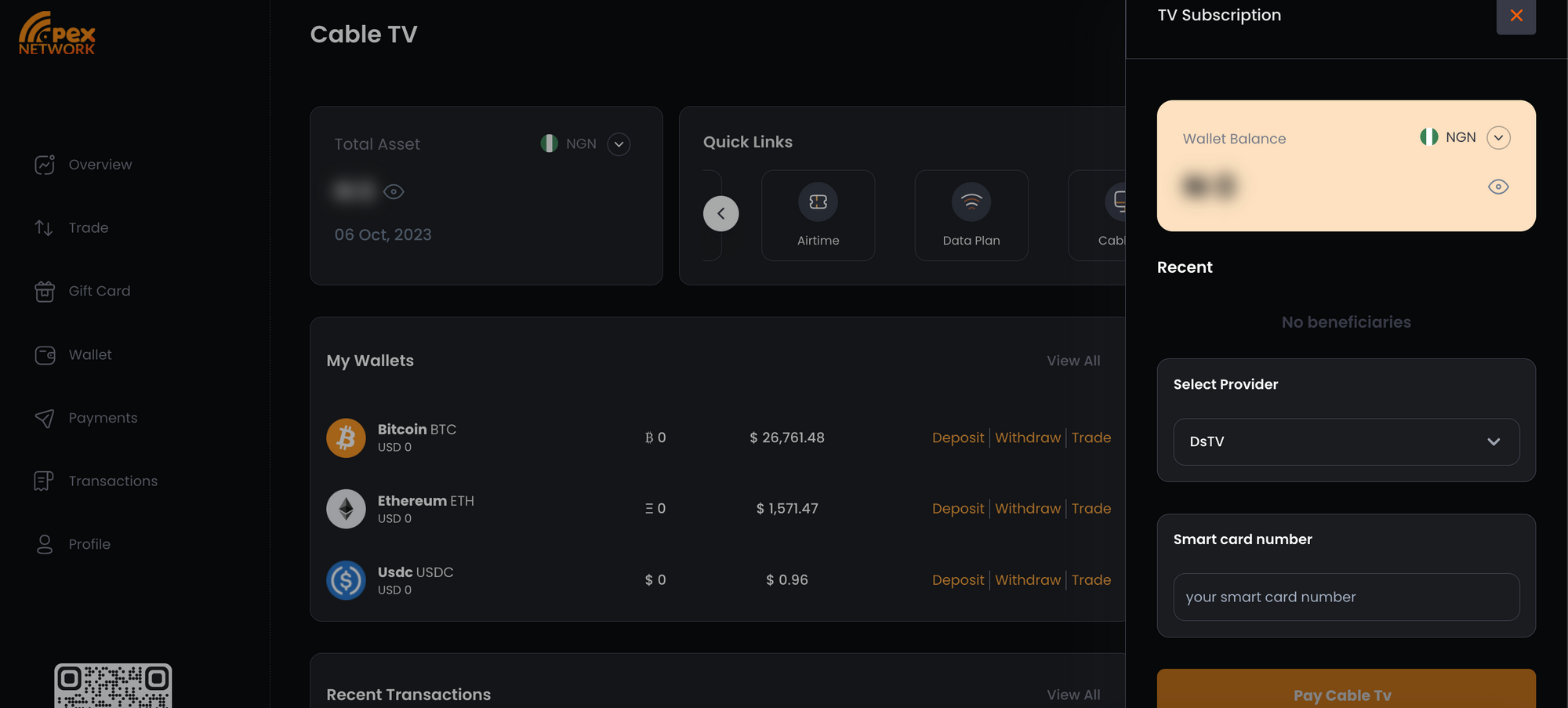Click the Trade arrows icon in sidebar
Image resolution: width=1568 pixels, height=708 pixels.
[x=44, y=228]
